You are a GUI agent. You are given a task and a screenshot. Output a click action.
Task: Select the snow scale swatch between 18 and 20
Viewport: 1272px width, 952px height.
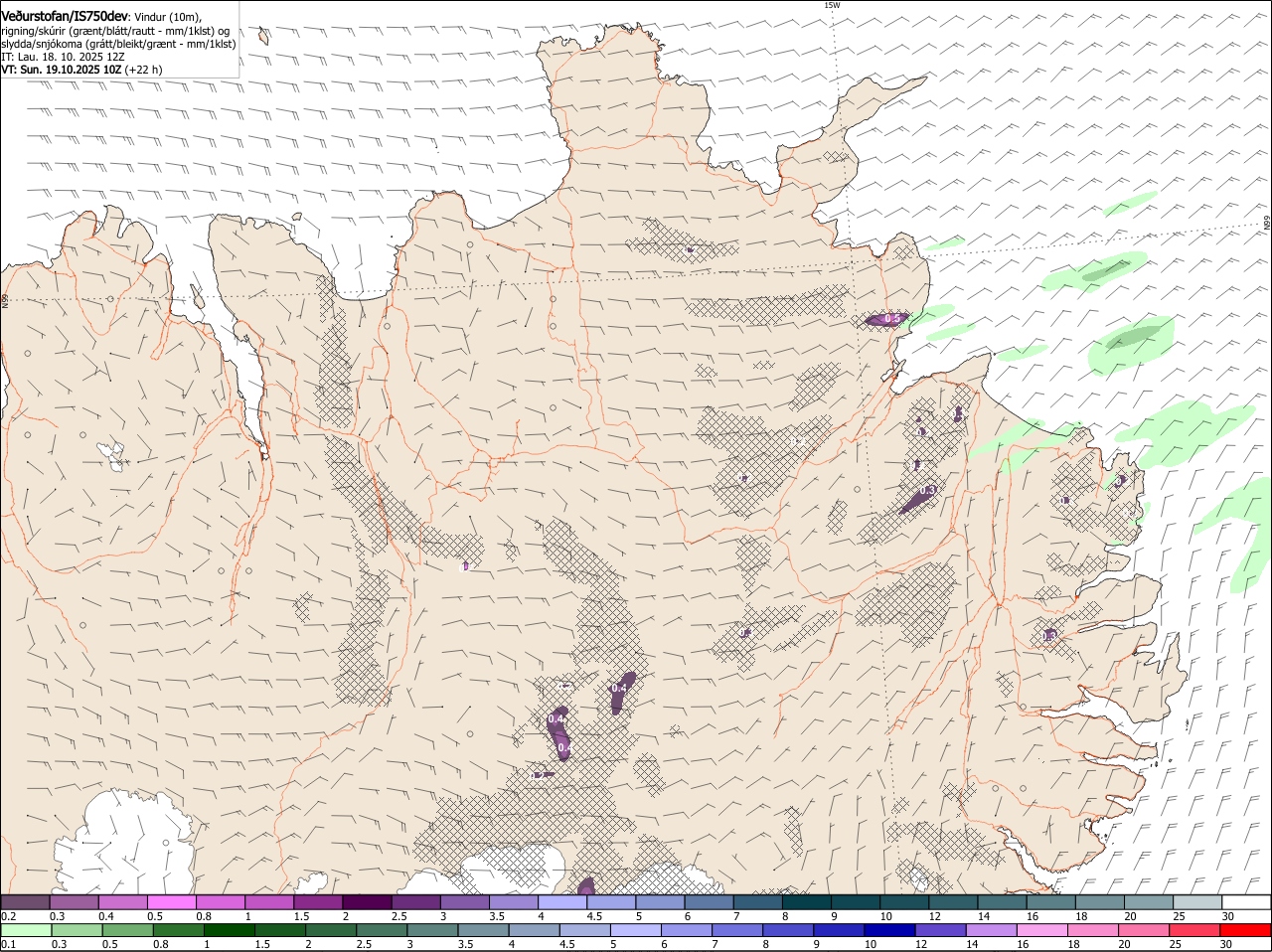pyautogui.click(x=1099, y=901)
